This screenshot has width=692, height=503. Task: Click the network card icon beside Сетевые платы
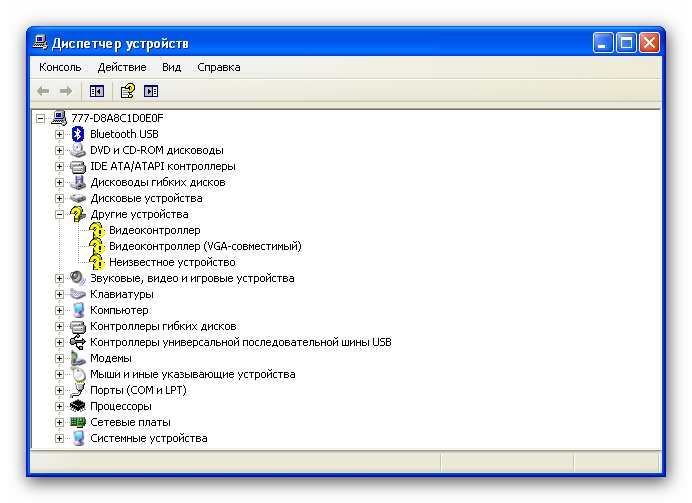pyautogui.click(x=78, y=422)
